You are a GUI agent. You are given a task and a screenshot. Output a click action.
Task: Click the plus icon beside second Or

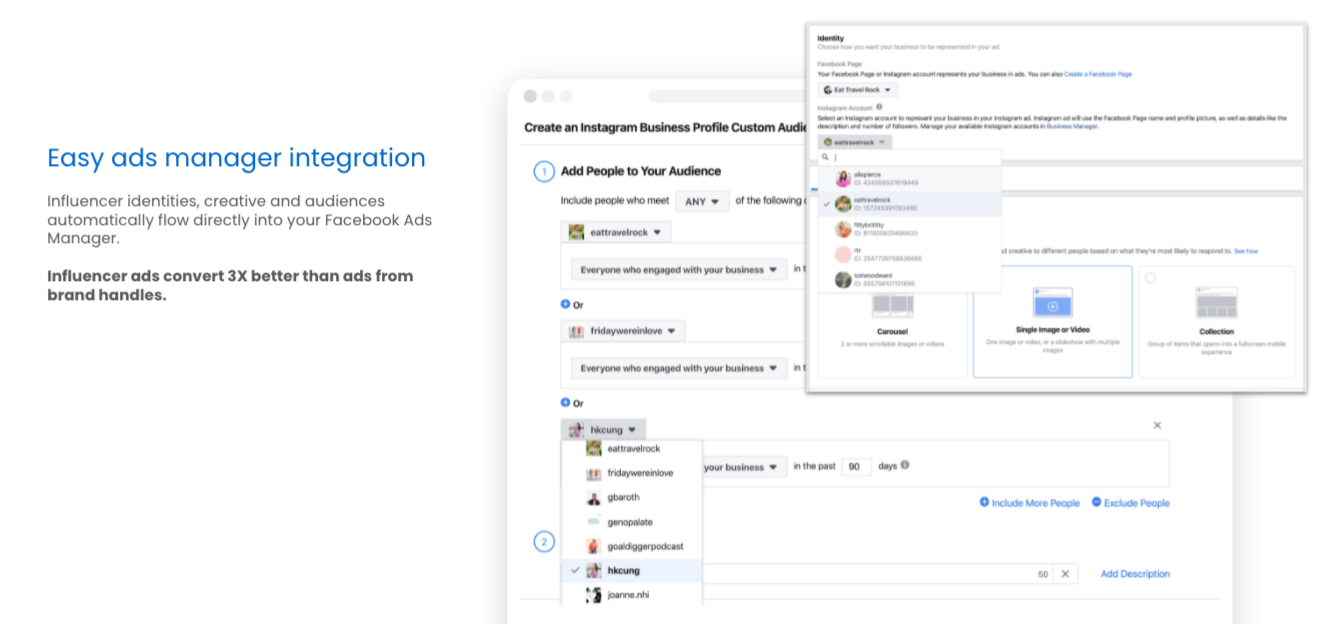[566, 402]
